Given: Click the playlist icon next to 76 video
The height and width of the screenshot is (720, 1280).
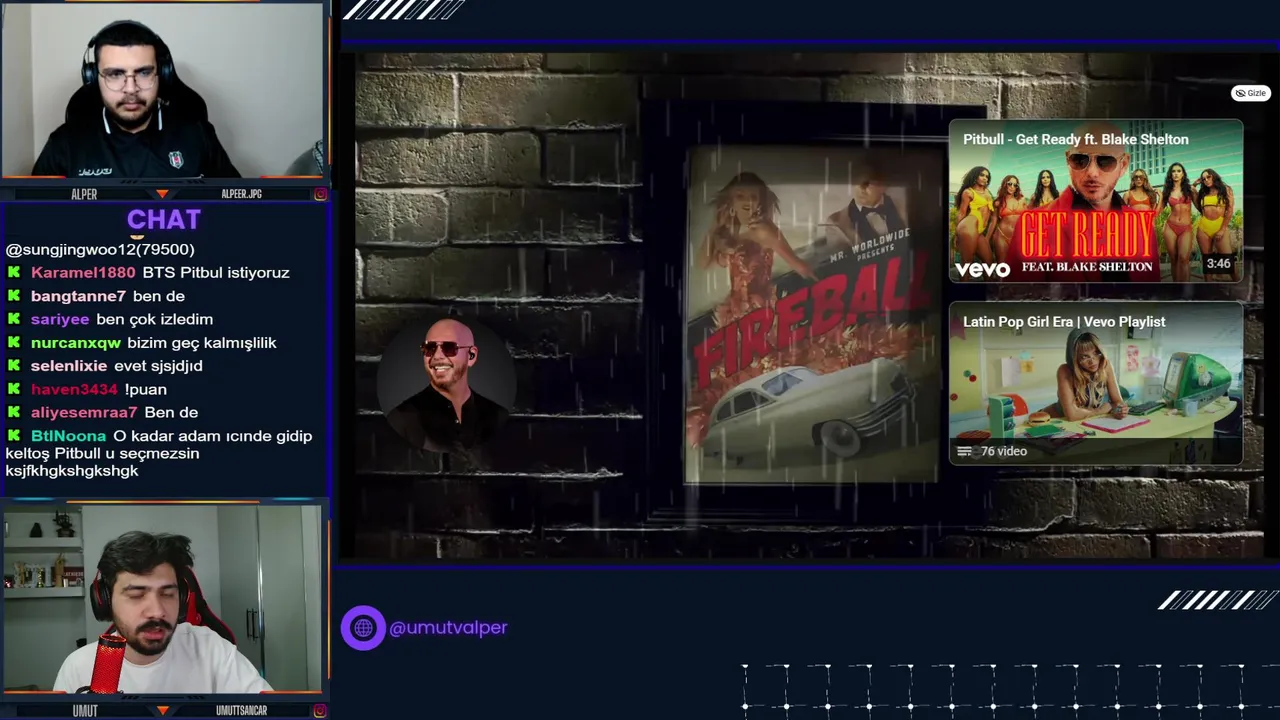Looking at the screenshot, I should pyautogui.click(x=964, y=452).
